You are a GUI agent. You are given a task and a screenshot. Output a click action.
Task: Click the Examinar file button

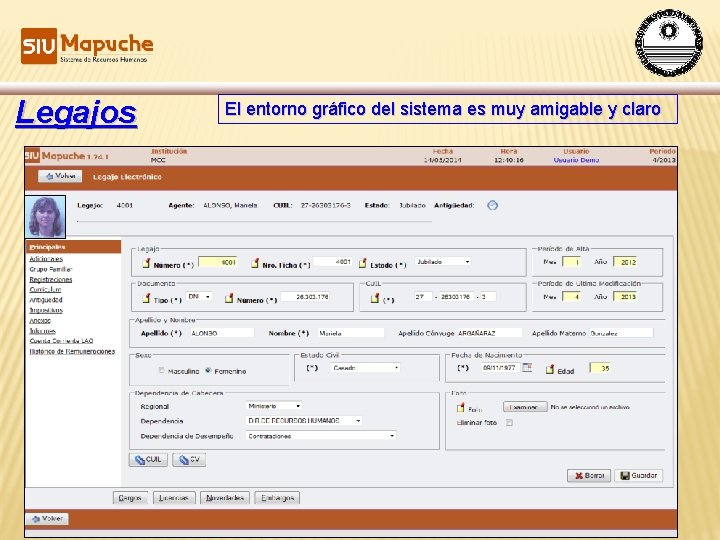(x=525, y=407)
